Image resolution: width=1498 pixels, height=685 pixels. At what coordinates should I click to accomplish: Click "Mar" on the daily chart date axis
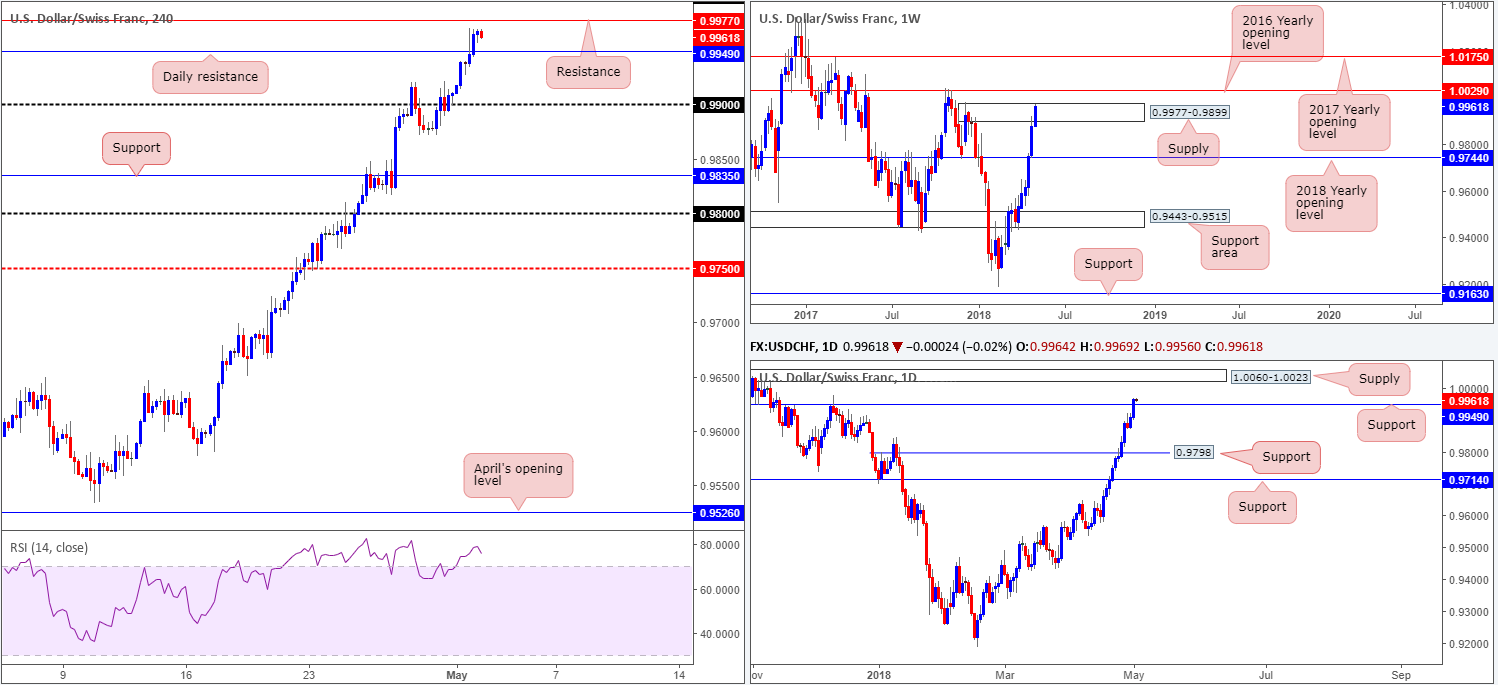point(1005,673)
